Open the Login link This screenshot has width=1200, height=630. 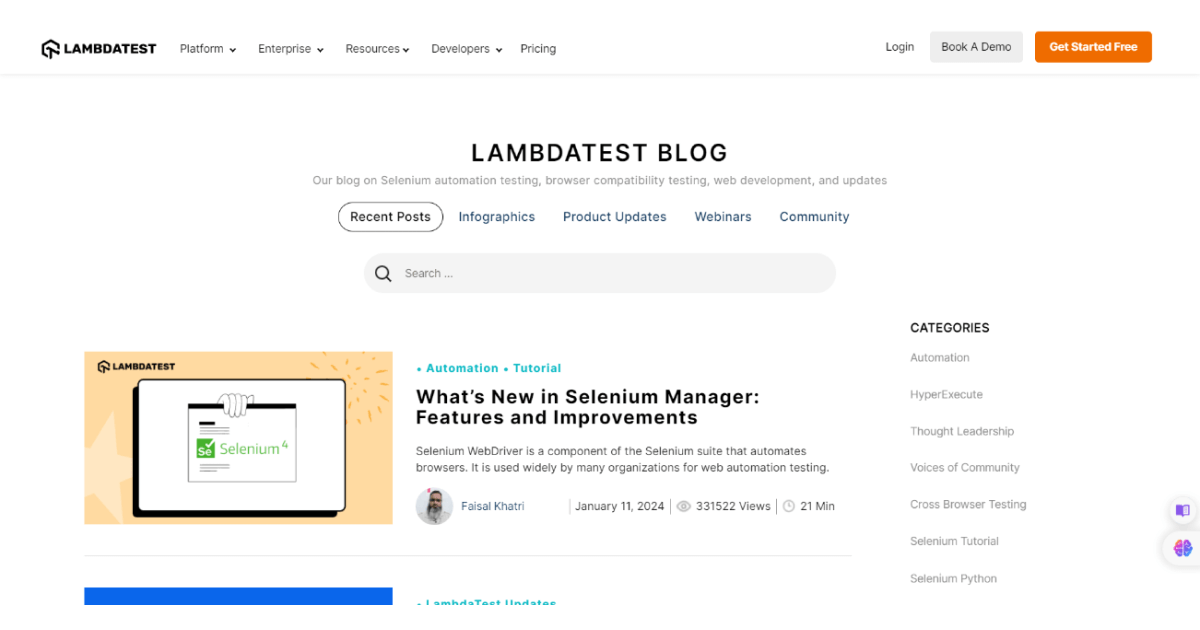tap(899, 47)
